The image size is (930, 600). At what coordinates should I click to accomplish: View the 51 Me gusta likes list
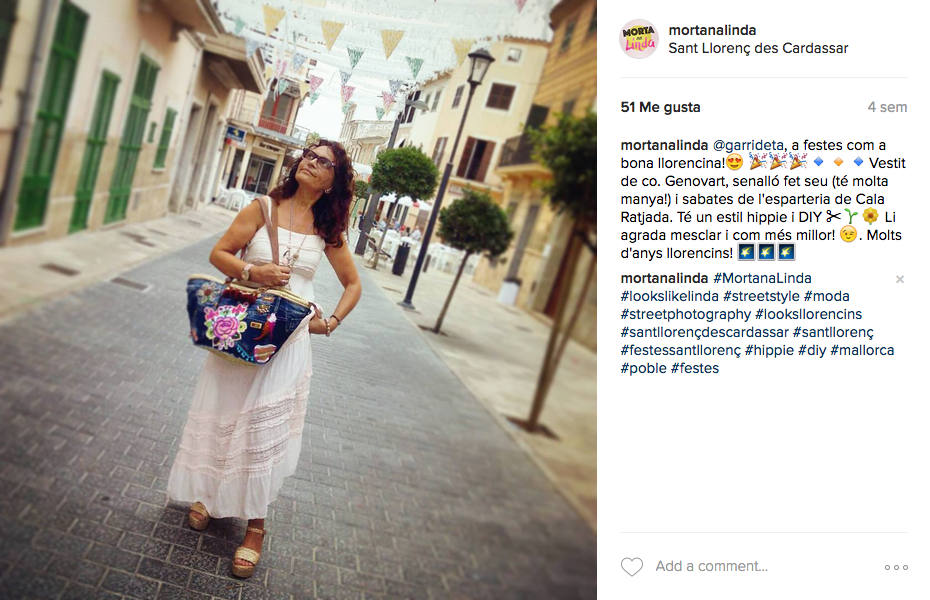[x=660, y=107]
